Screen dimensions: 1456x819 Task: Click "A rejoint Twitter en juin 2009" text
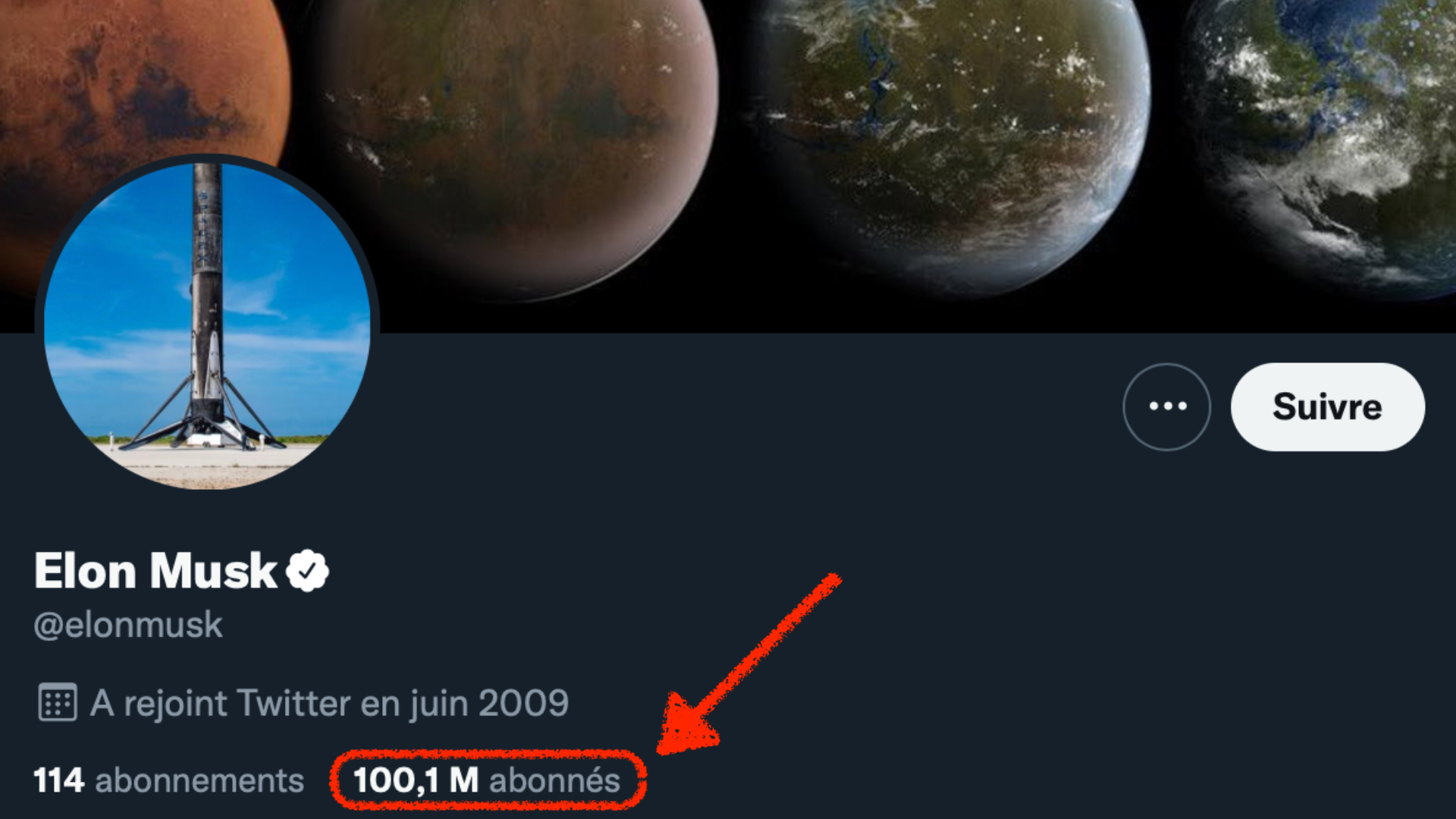329,703
